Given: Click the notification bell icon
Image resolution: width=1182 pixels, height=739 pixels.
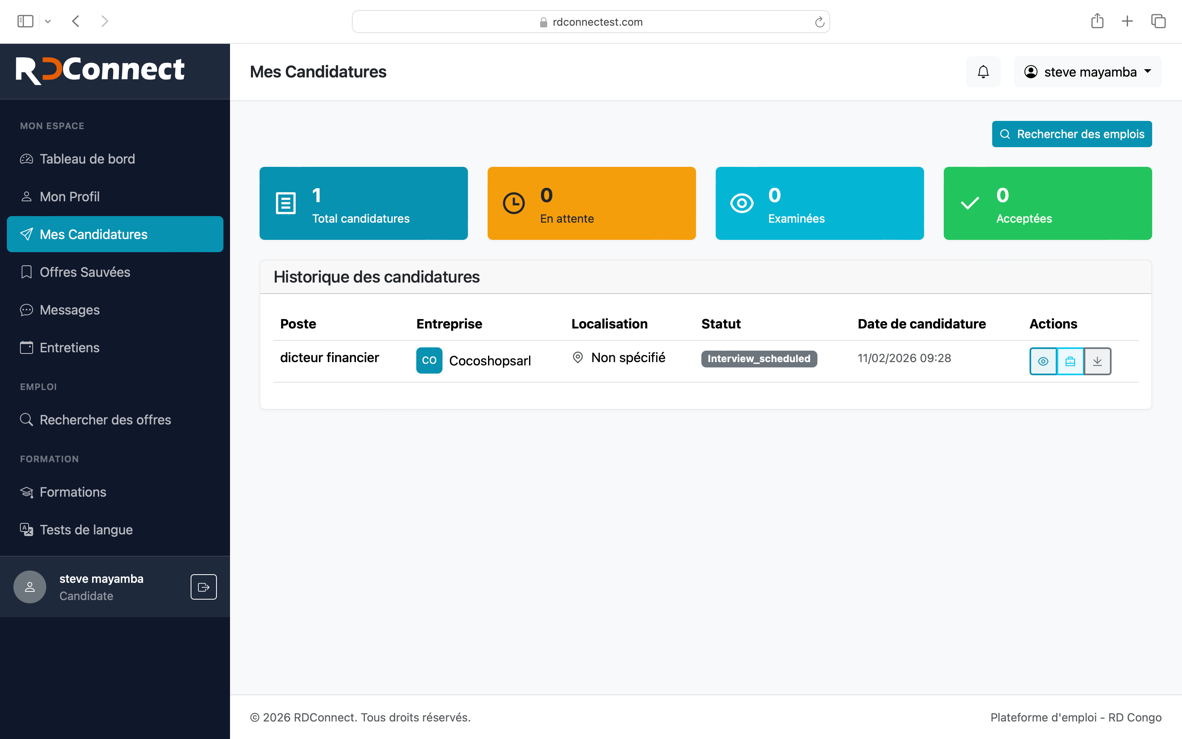Looking at the screenshot, I should coord(983,72).
